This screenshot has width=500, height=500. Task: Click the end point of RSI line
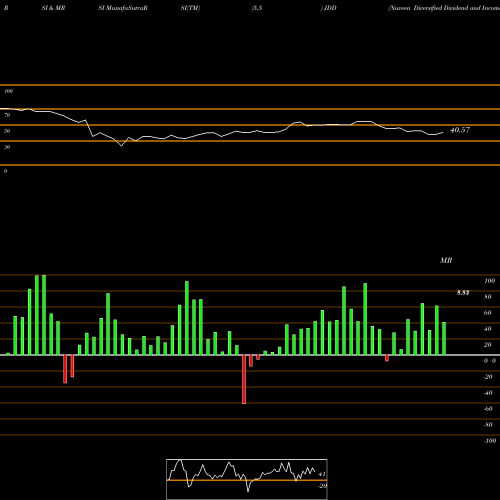(x=443, y=133)
